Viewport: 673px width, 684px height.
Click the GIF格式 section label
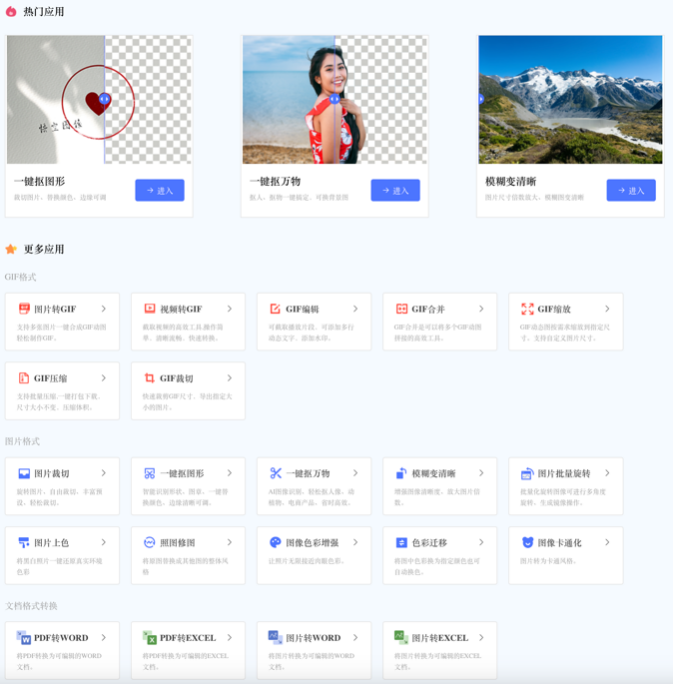click(x=20, y=277)
